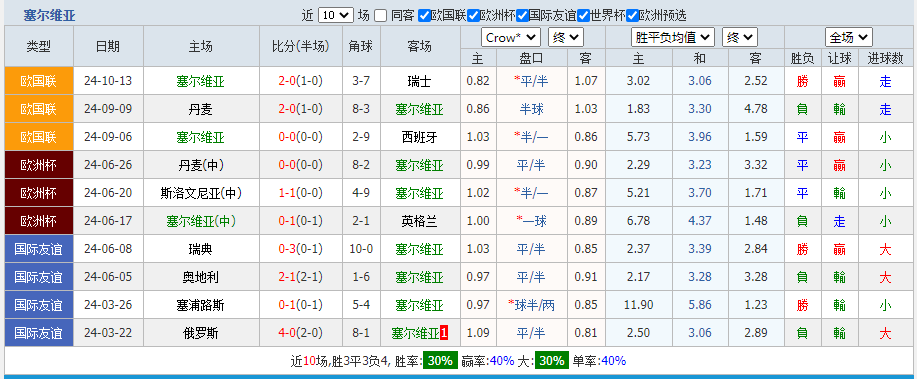Click corner count 10-0
This screenshot has height=379, width=917.
(362, 249)
